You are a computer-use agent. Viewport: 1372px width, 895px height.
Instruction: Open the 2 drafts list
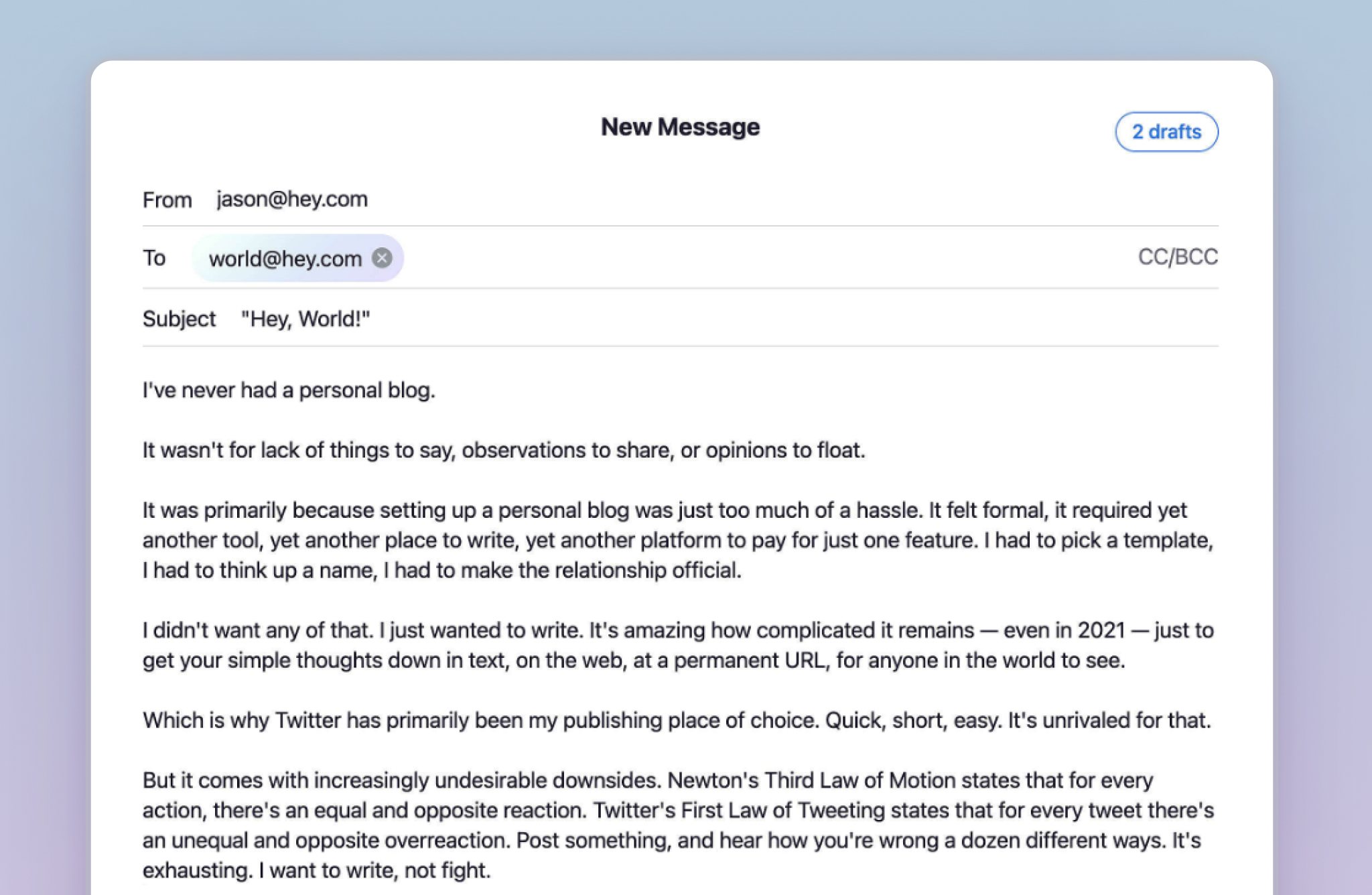coord(1166,132)
